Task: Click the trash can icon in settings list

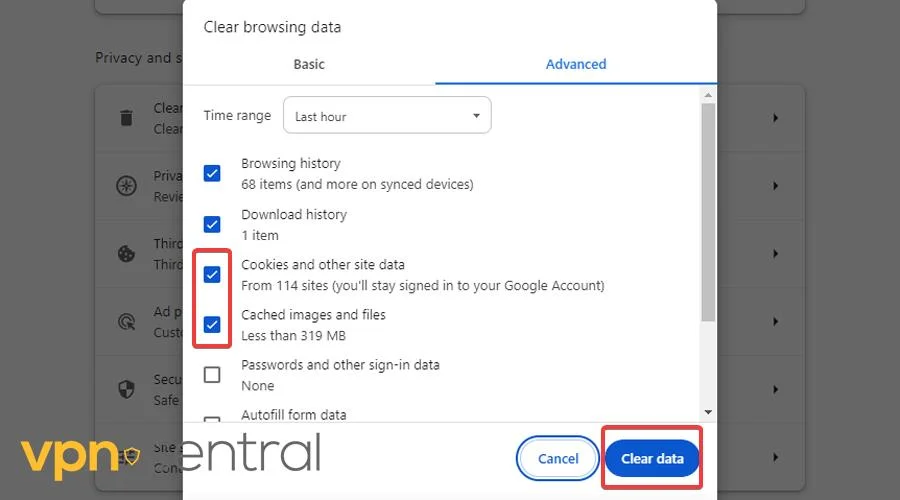Action: pyautogui.click(x=126, y=118)
